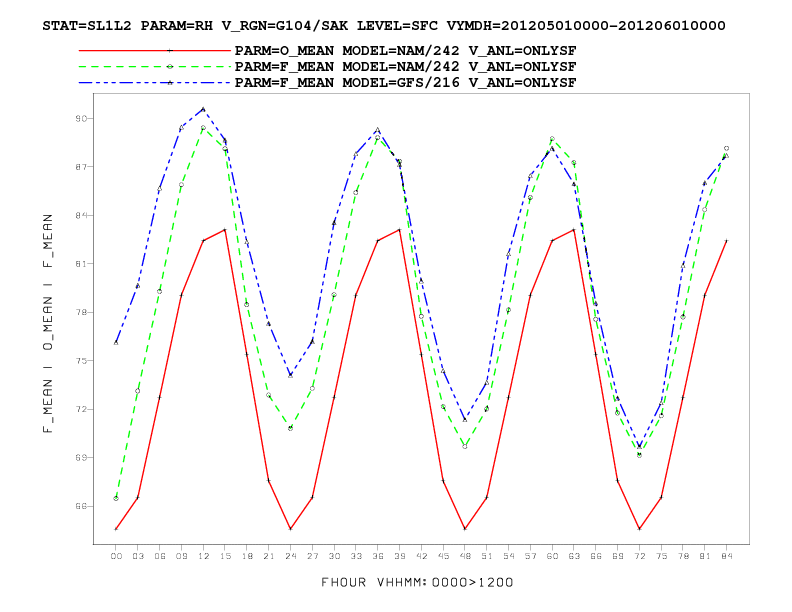This screenshot has width=792, height=612.
Task: Click the red O_MEAN marker at hour 84
Action: click(726, 241)
